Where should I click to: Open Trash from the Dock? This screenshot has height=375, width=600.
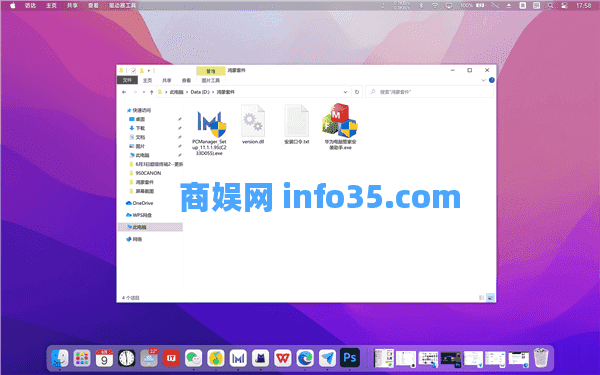point(541,358)
